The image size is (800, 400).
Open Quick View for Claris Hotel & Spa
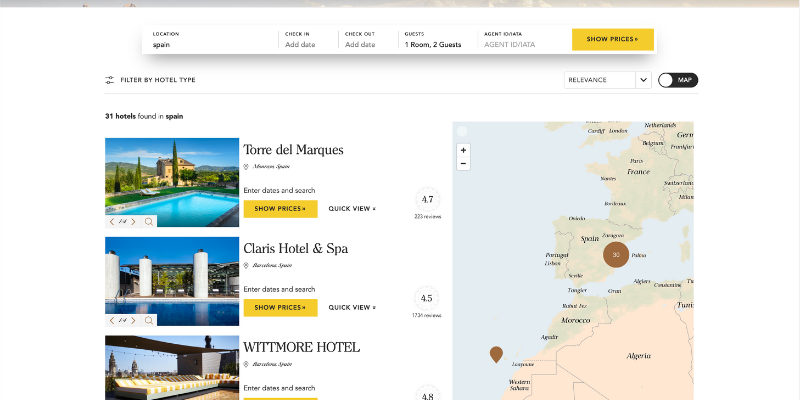pyautogui.click(x=352, y=308)
